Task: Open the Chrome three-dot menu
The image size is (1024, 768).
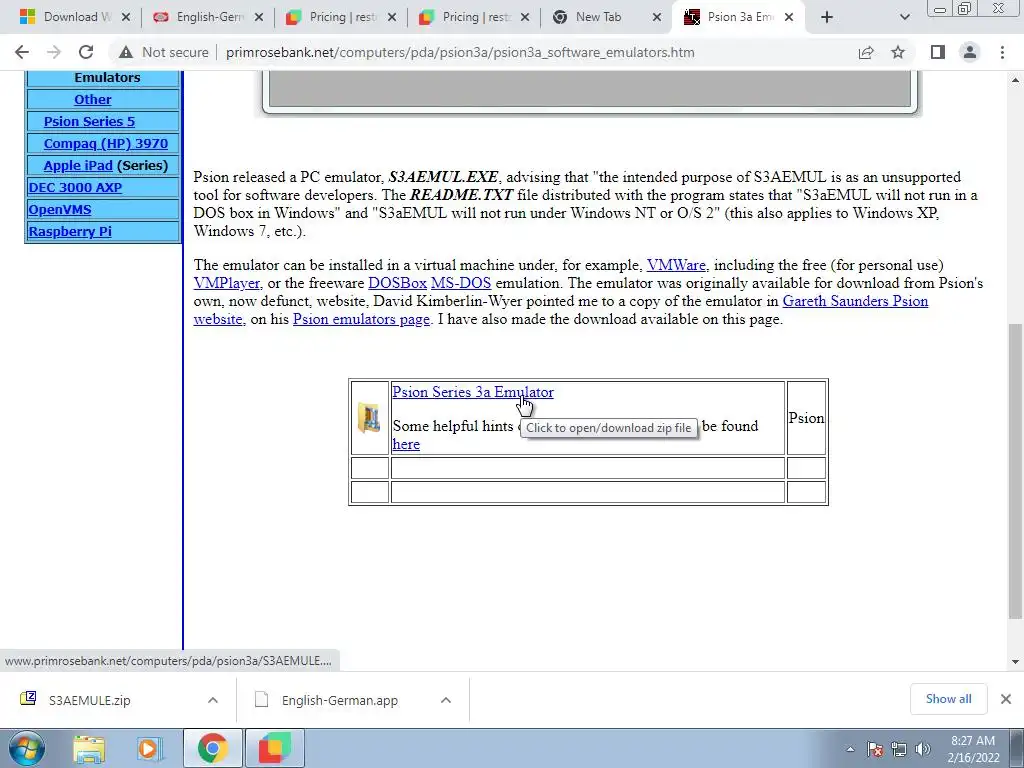Action: pos(1002,52)
